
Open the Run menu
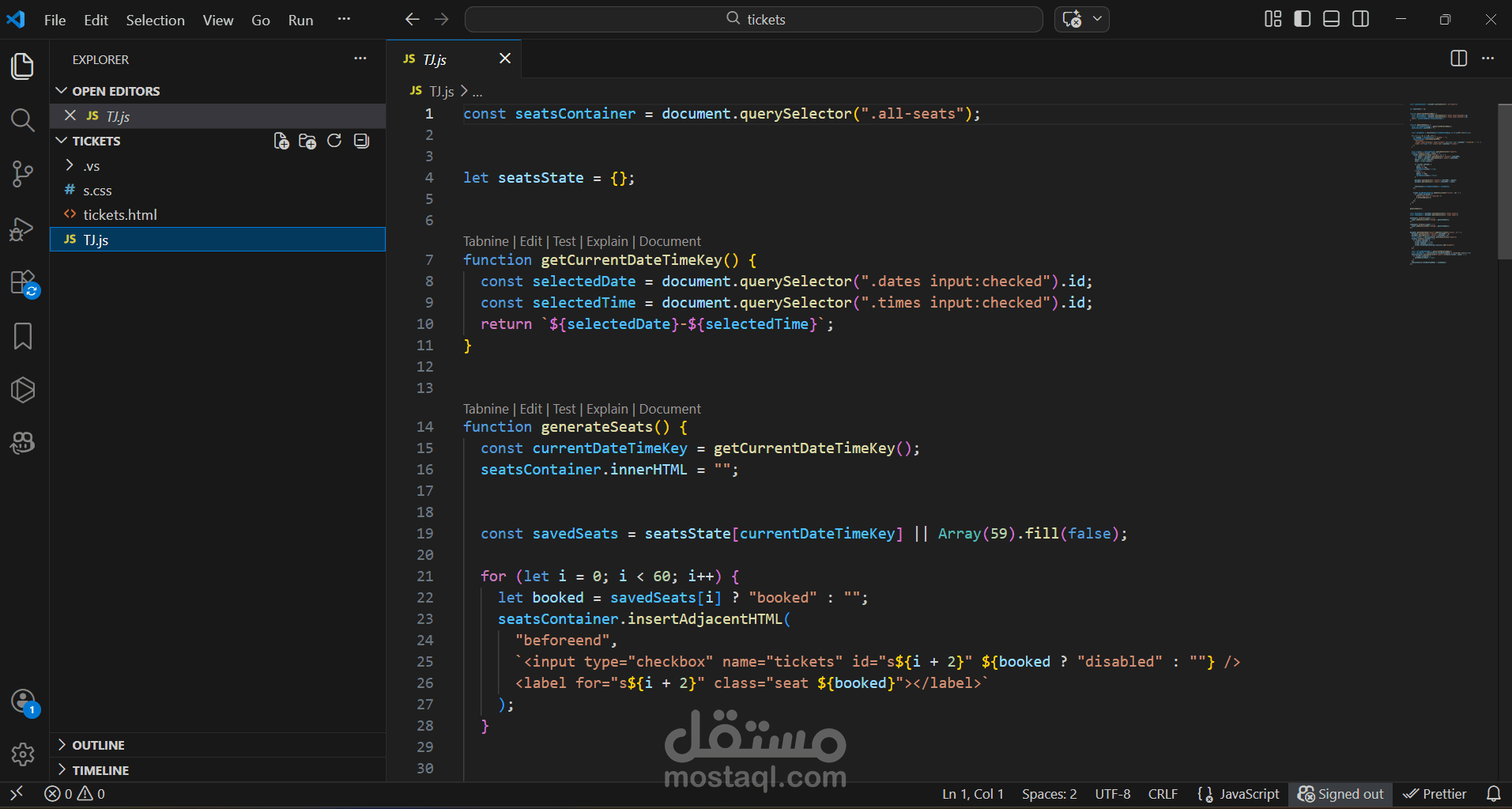pyautogui.click(x=301, y=20)
